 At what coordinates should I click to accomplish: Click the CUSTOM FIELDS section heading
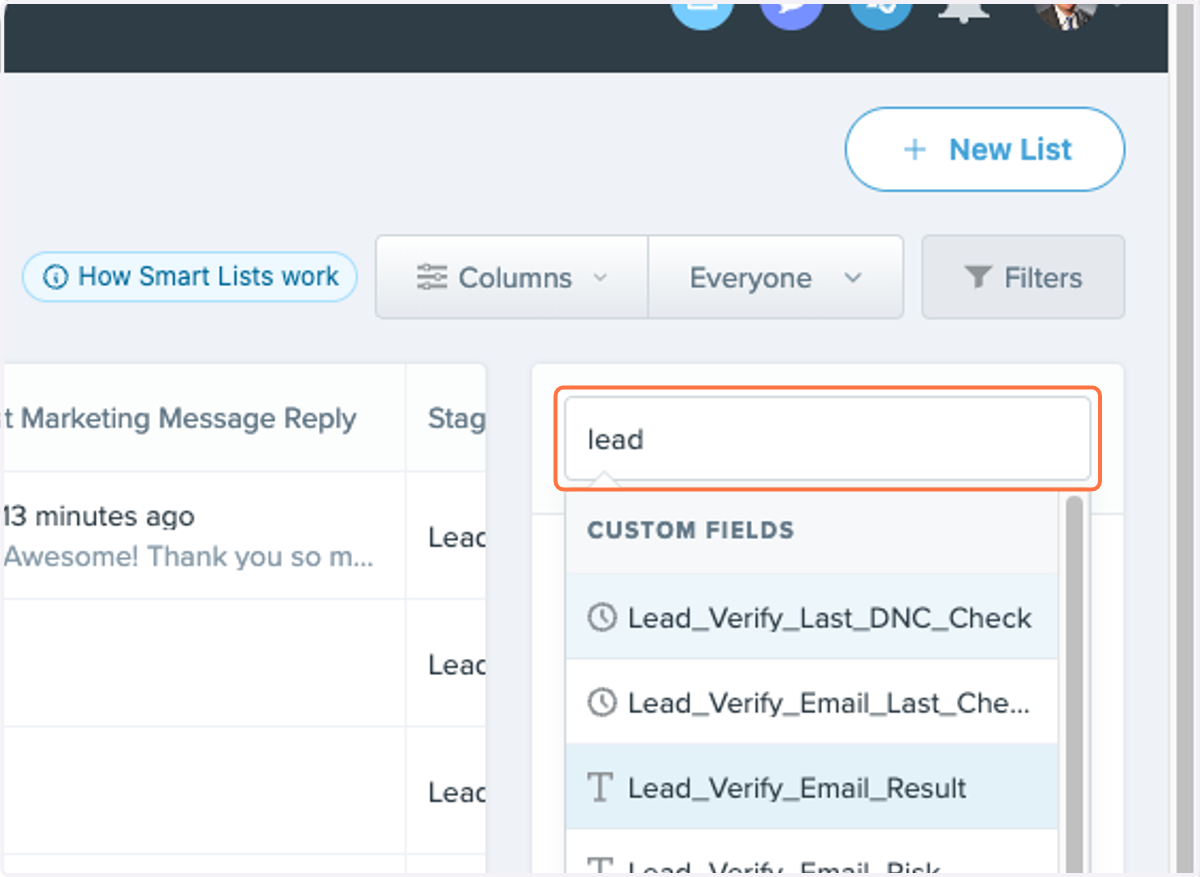691,530
